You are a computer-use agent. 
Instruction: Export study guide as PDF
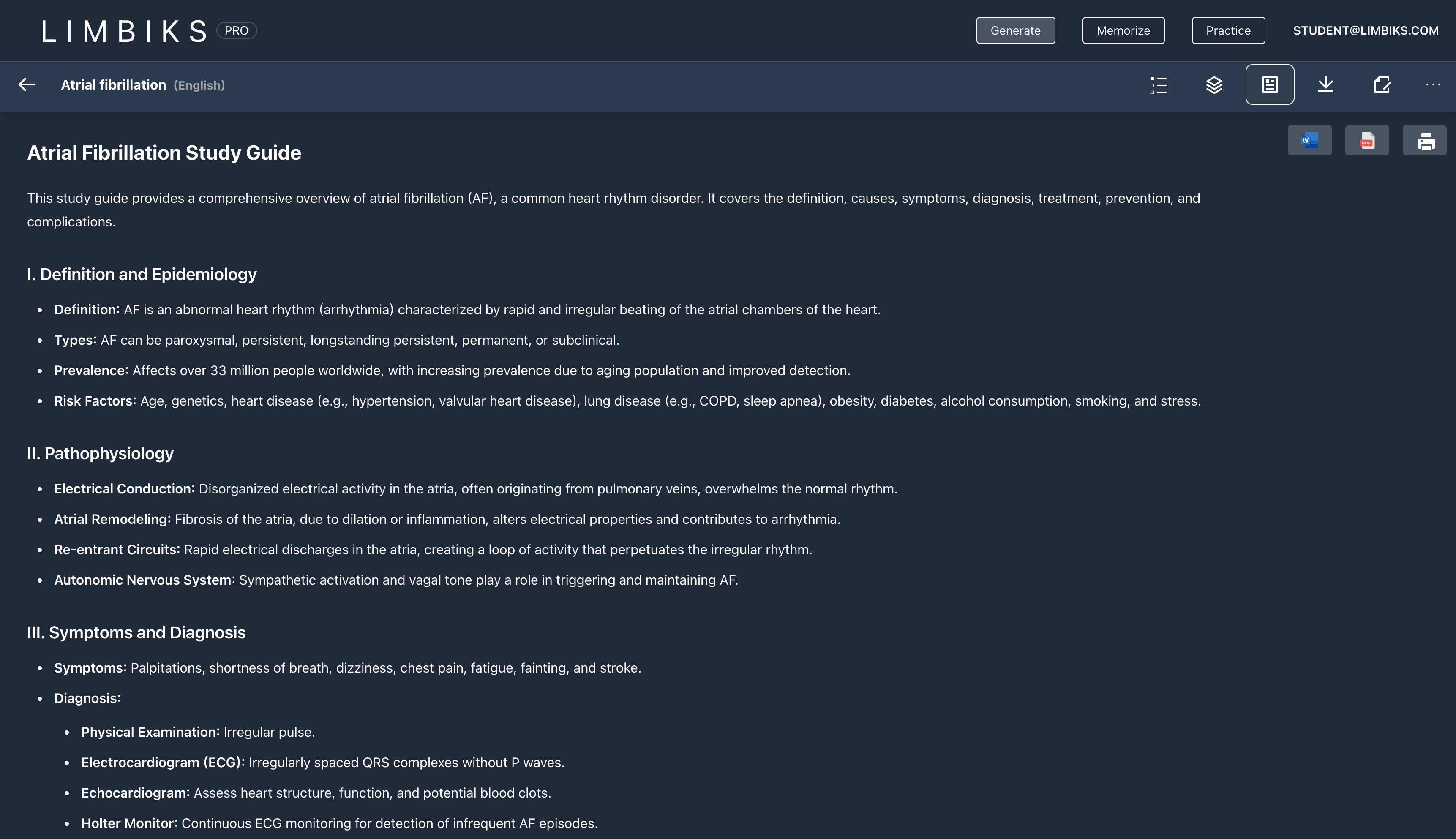1367,141
